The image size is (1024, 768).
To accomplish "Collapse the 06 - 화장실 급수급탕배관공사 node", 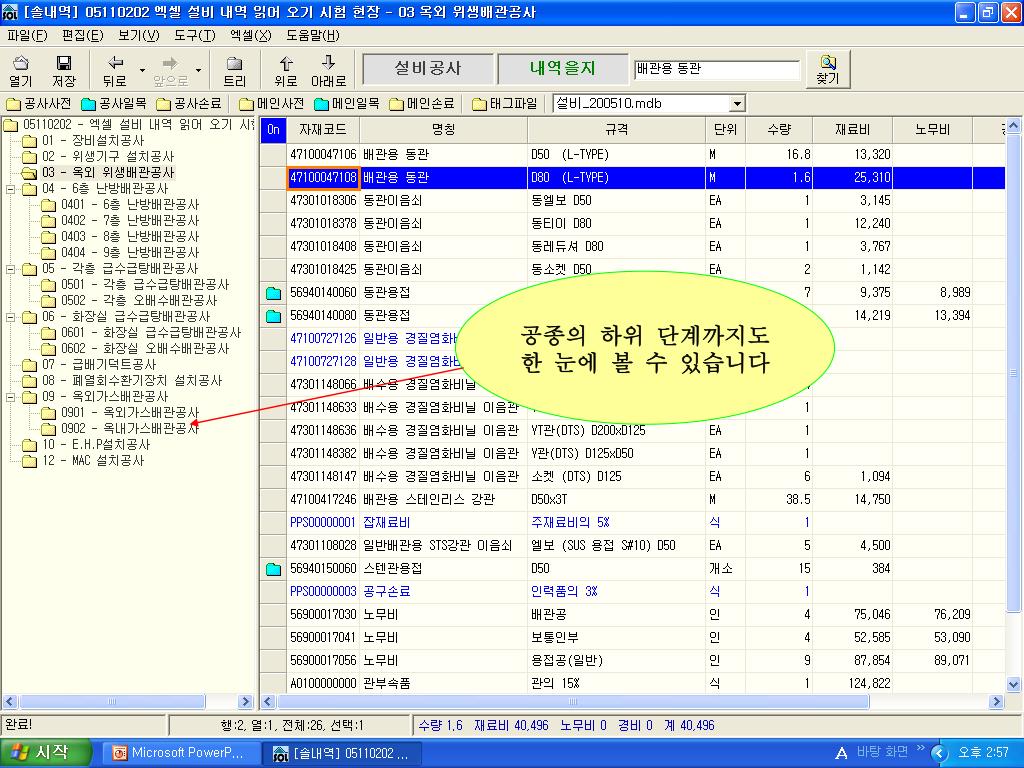I will 10,317.
